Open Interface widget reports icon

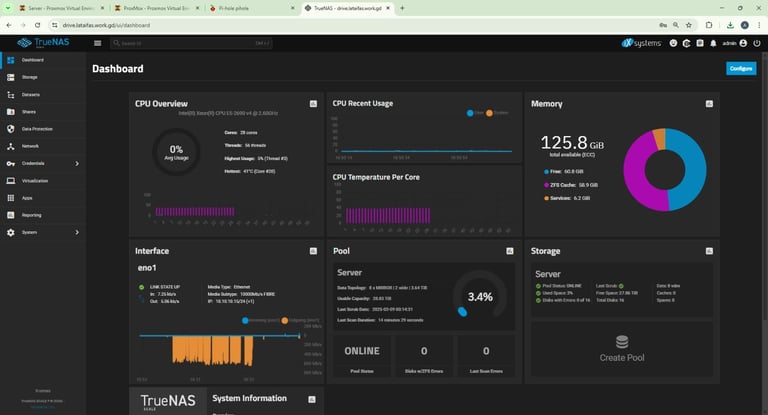(x=313, y=251)
